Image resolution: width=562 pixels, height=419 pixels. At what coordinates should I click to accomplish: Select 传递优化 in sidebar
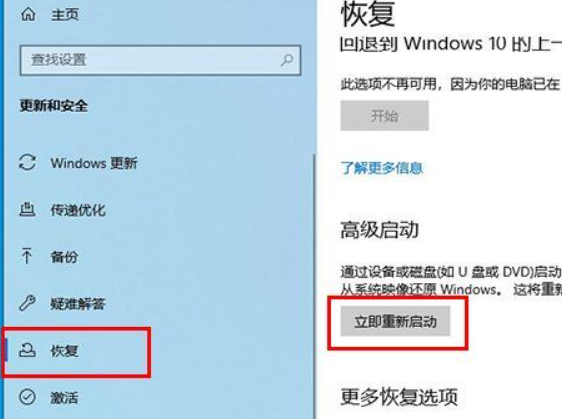coord(78,210)
